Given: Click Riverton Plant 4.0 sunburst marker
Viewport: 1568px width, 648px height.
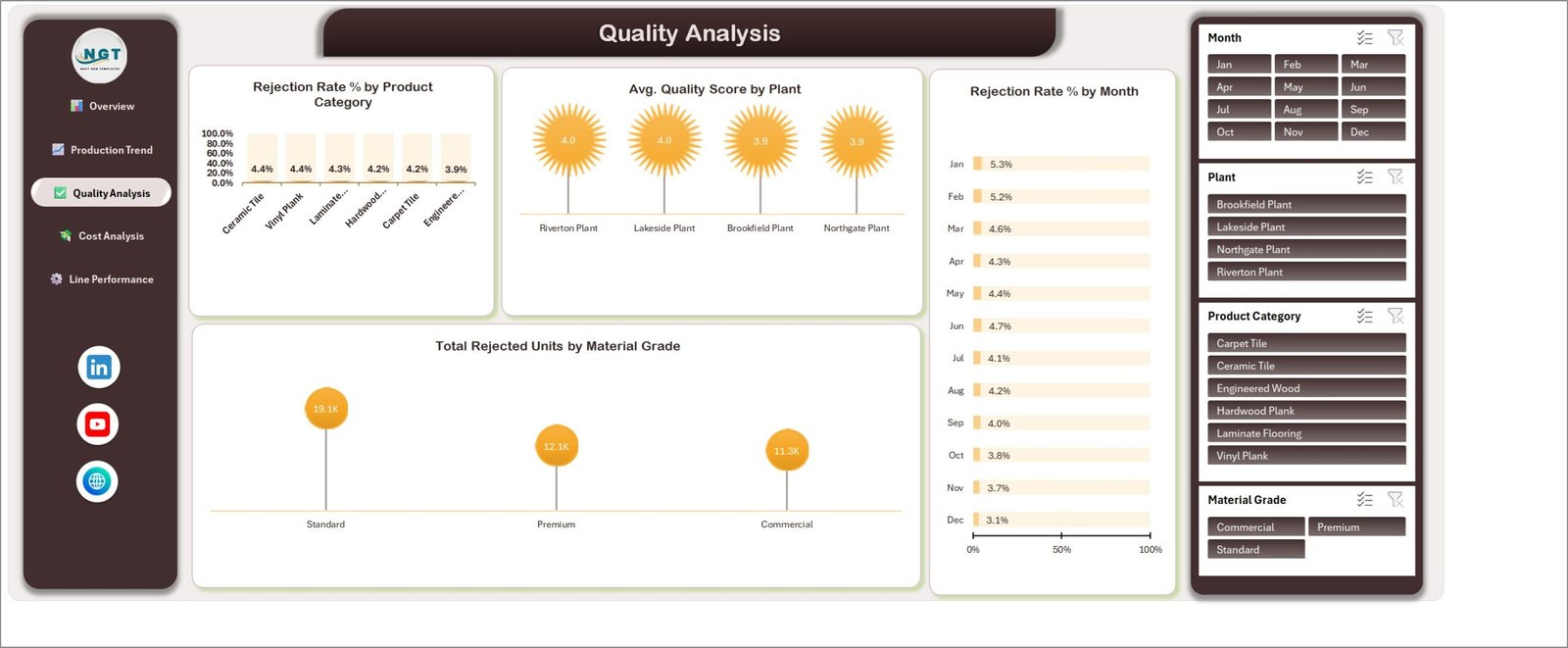Looking at the screenshot, I should (568, 140).
